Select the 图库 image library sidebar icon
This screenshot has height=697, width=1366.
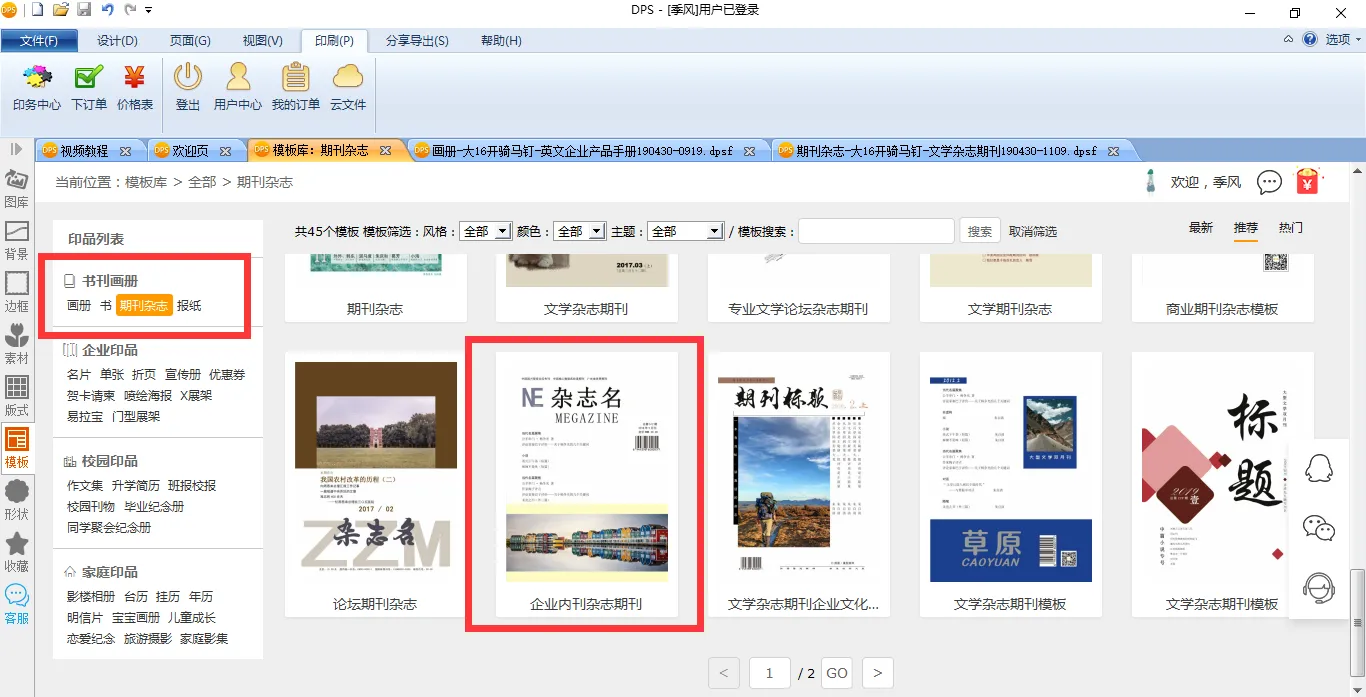click(x=17, y=188)
